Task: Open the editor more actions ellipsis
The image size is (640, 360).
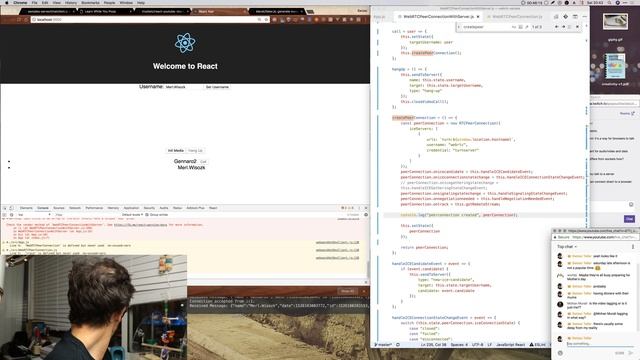Action: 584,17
